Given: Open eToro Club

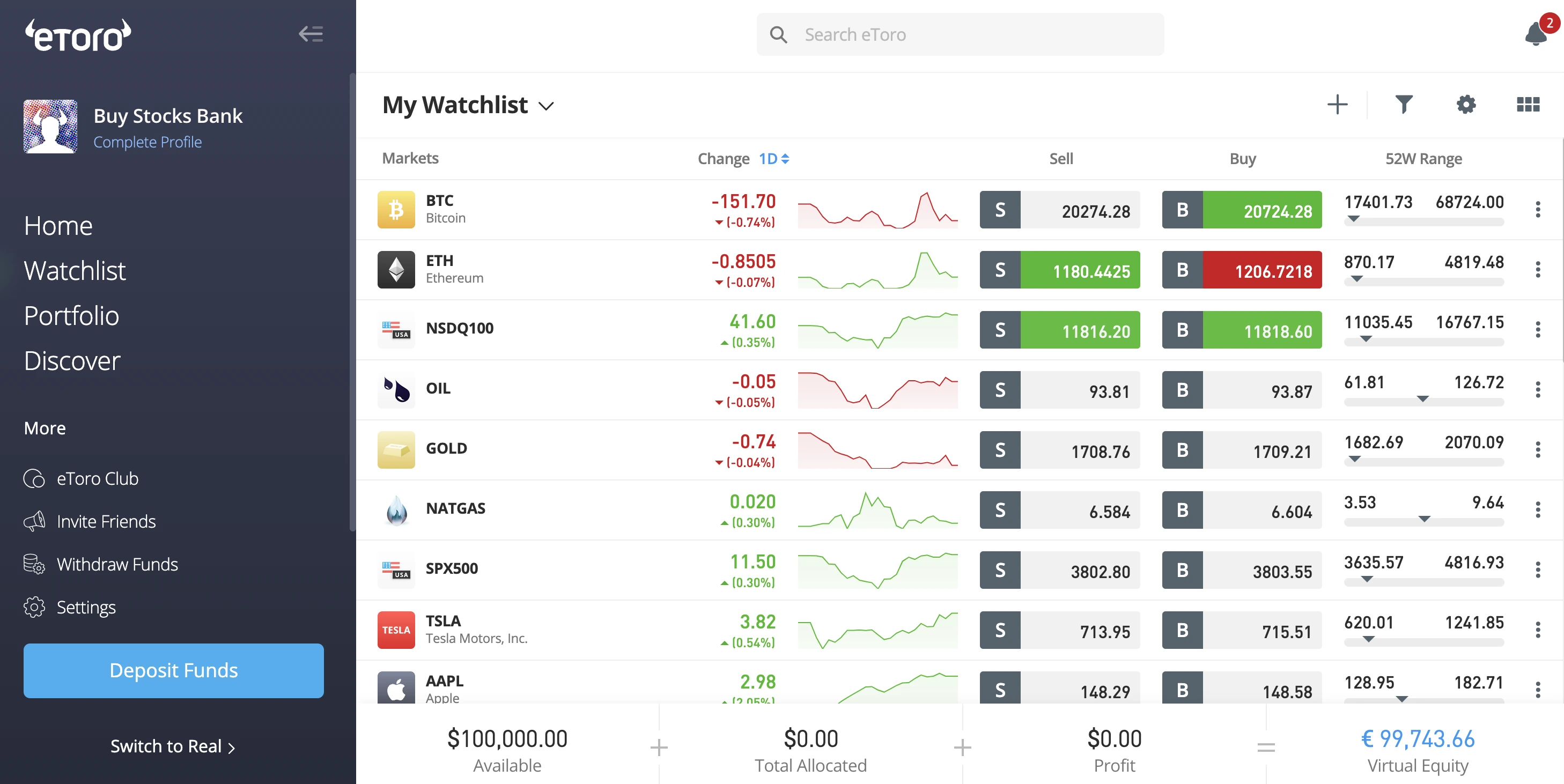Looking at the screenshot, I should pyautogui.click(x=81, y=479).
